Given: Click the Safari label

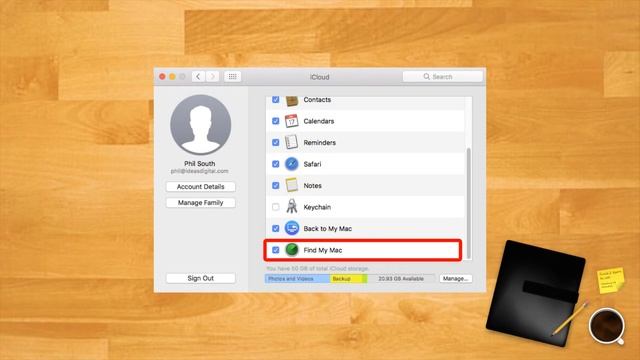Looking at the screenshot, I should (312, 164).
